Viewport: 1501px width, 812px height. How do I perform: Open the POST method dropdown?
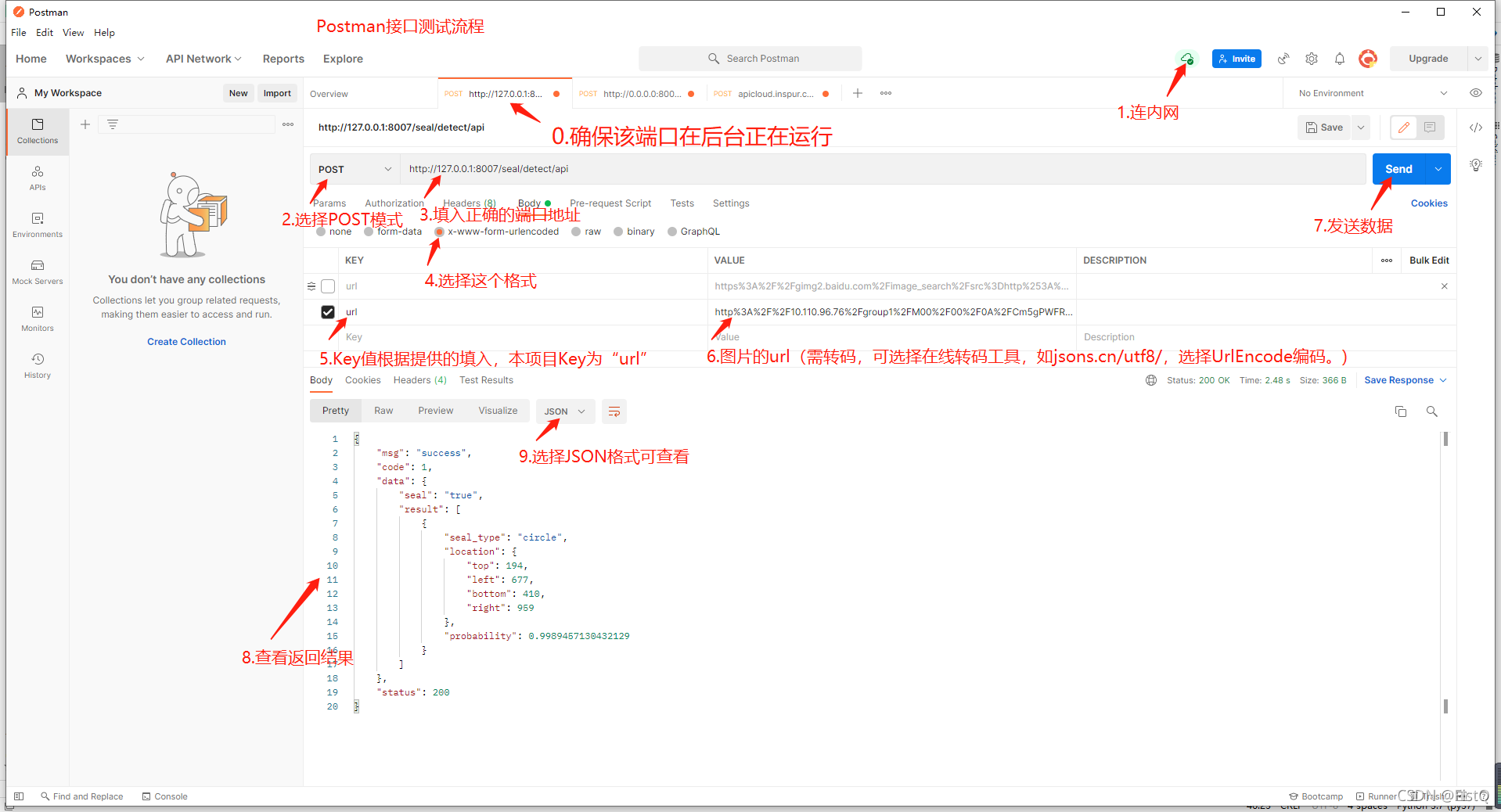pos(355,169)
